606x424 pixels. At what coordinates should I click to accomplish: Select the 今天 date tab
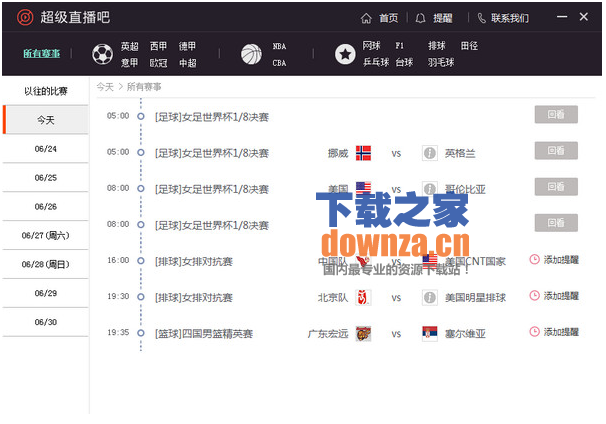pyautogui.click(x=46, y=120)
